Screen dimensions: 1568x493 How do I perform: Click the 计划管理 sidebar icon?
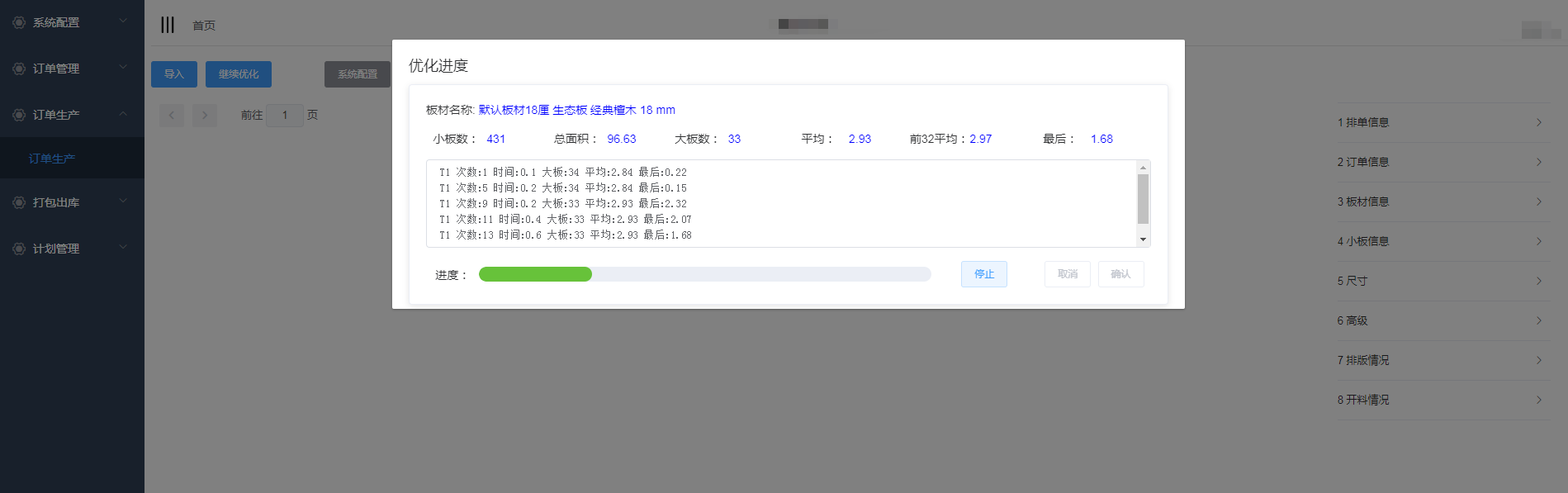pos(19,249)
